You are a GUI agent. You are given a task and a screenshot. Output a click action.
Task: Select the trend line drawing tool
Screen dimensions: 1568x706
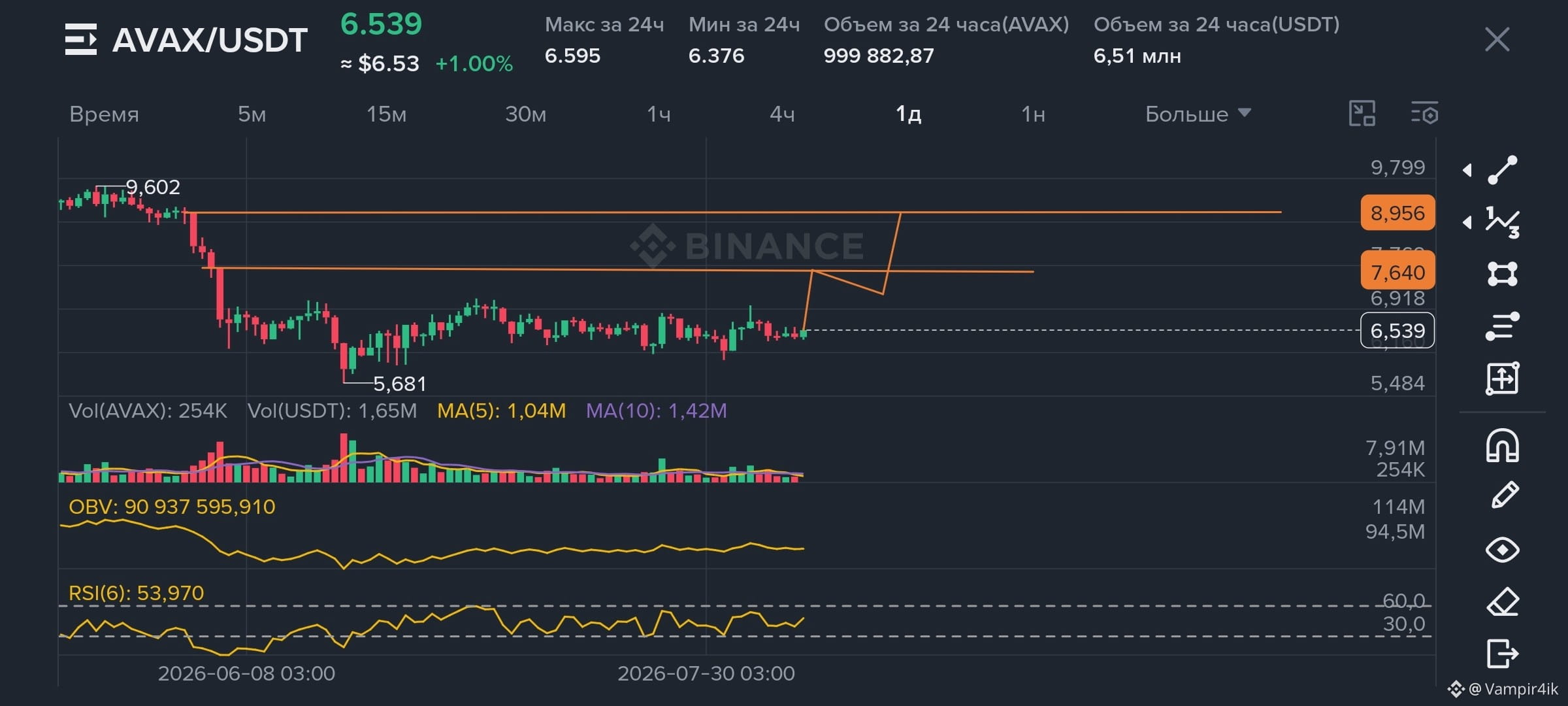click(1503, 170)
